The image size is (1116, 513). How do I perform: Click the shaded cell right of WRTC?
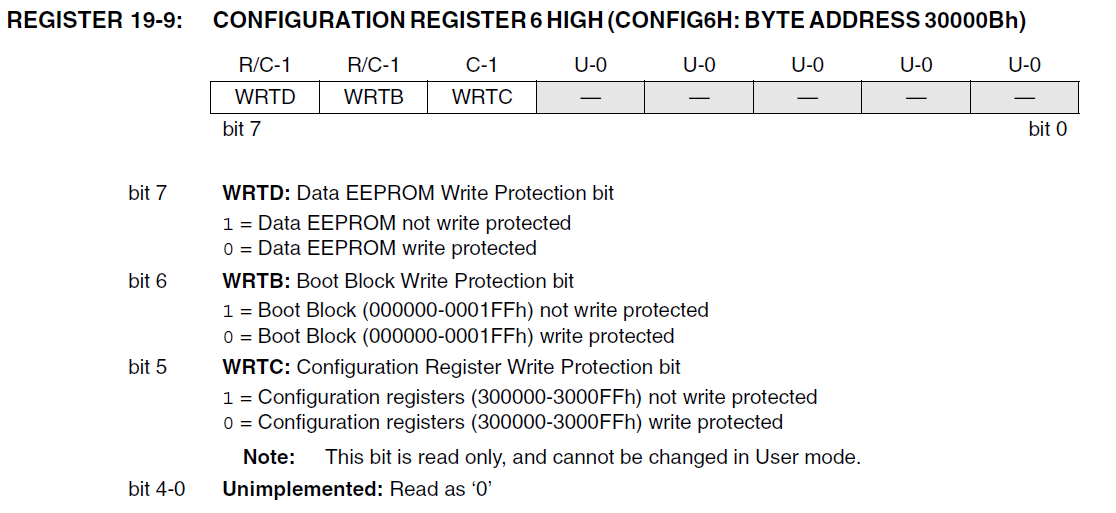pyautogui.click(x=590, y=97)
